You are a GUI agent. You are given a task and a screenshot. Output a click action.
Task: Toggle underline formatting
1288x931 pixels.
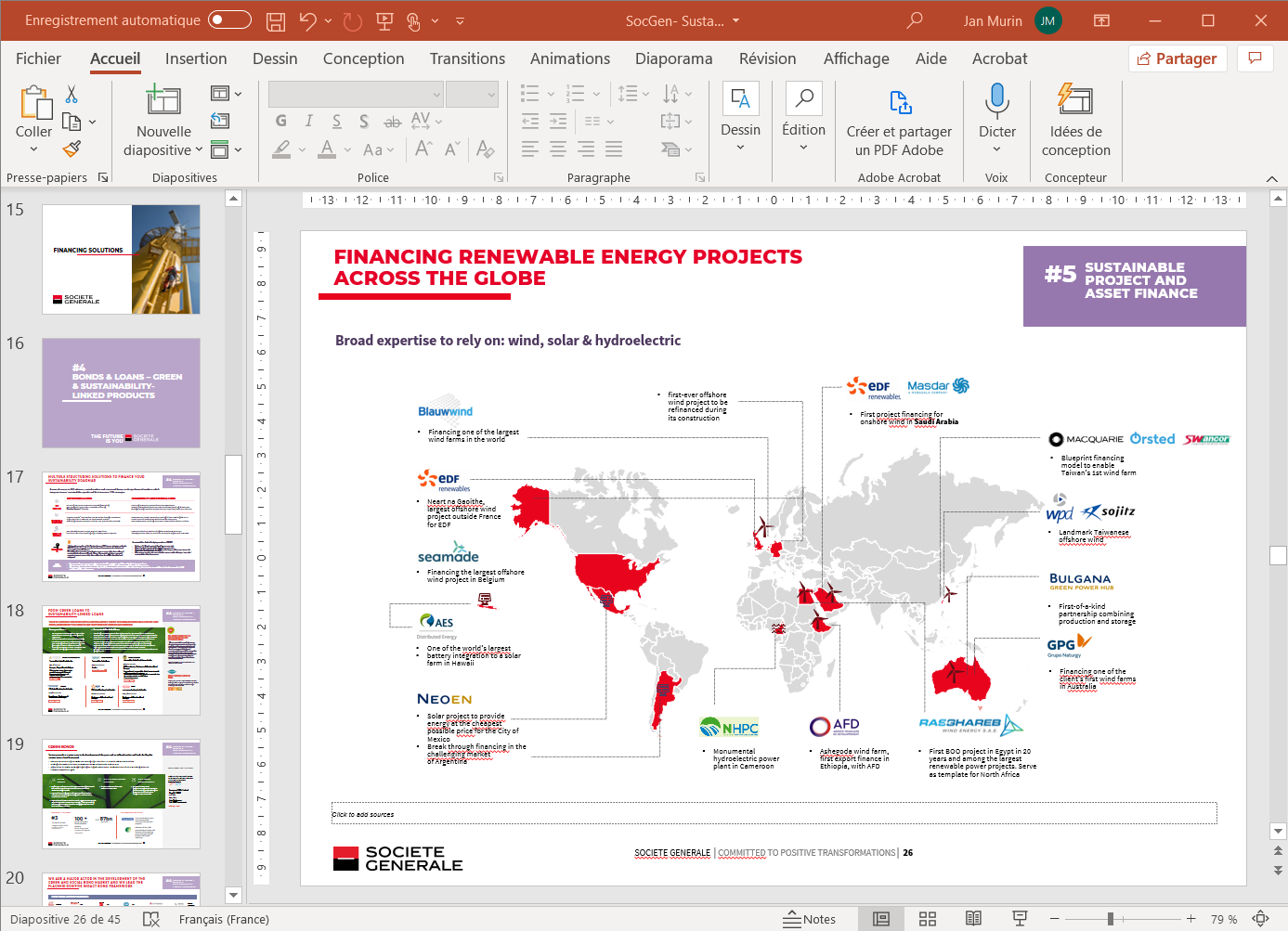pyautogui.click(x=336, y=121)
